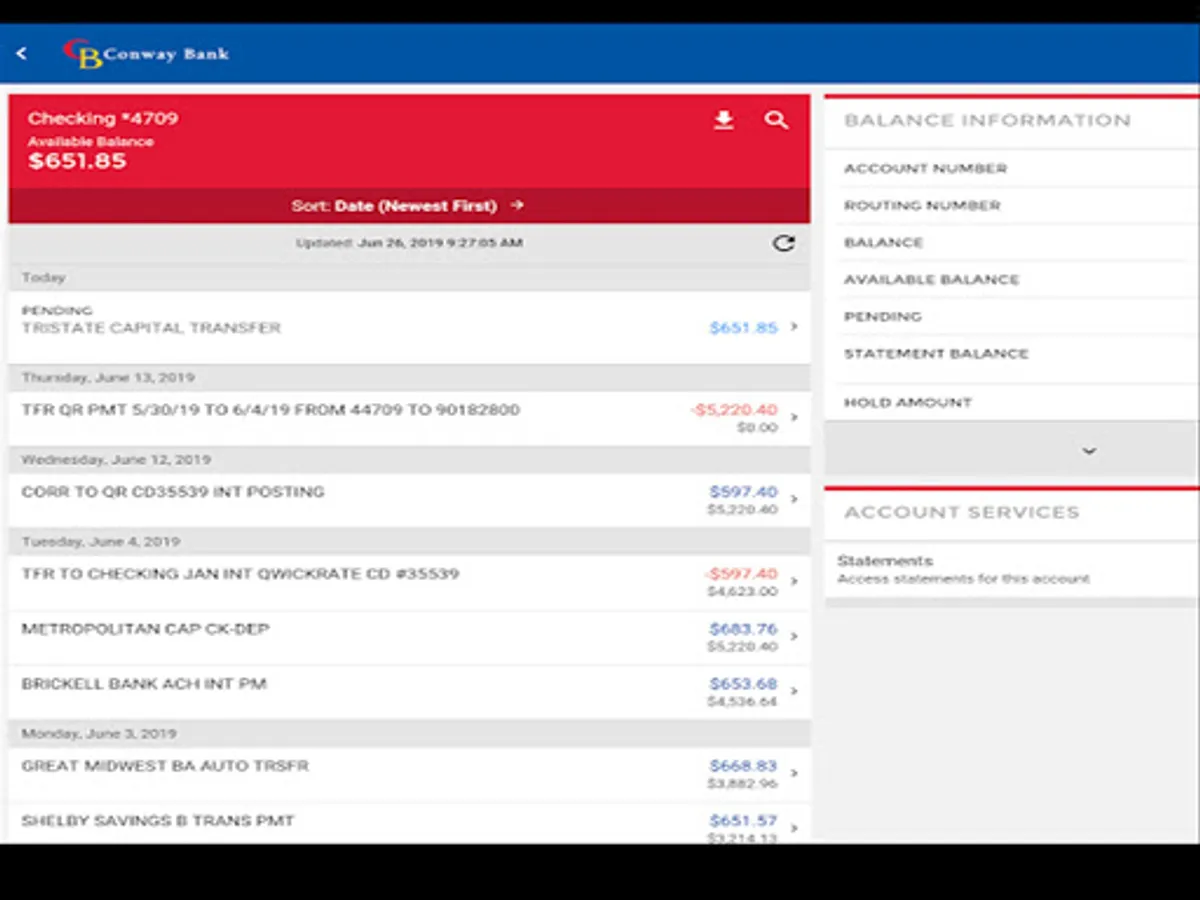This screenshot has height=900, width=1200.
Task: Select BRICKELL BANK ACH INT PM transaction
Action: tap(409, 692)
